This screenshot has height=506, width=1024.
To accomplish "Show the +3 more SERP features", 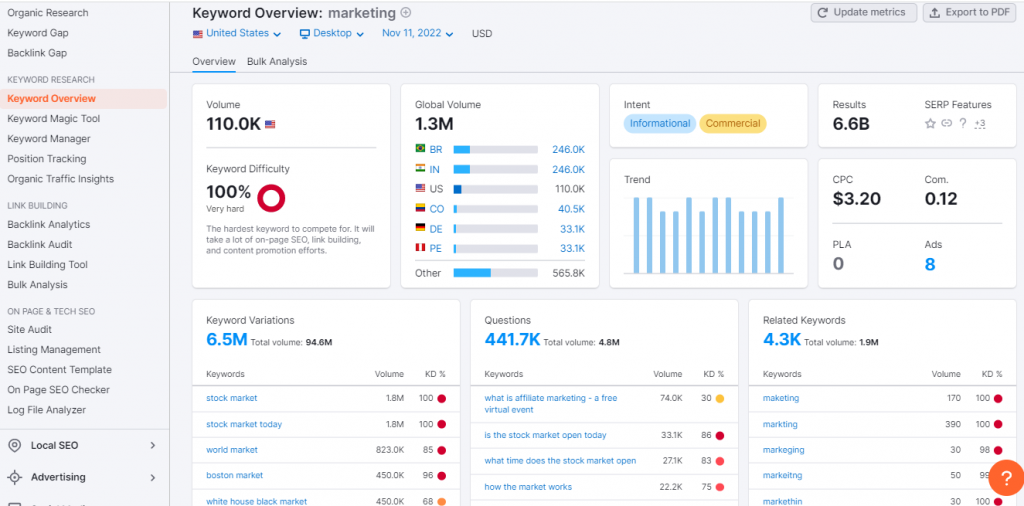I will (x=980, y=123).
